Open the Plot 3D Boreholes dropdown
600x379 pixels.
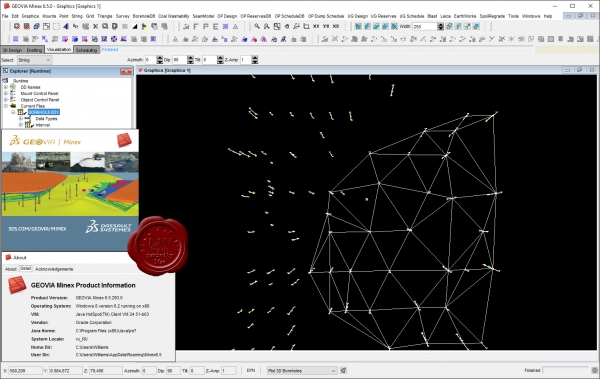coord(302,371)
